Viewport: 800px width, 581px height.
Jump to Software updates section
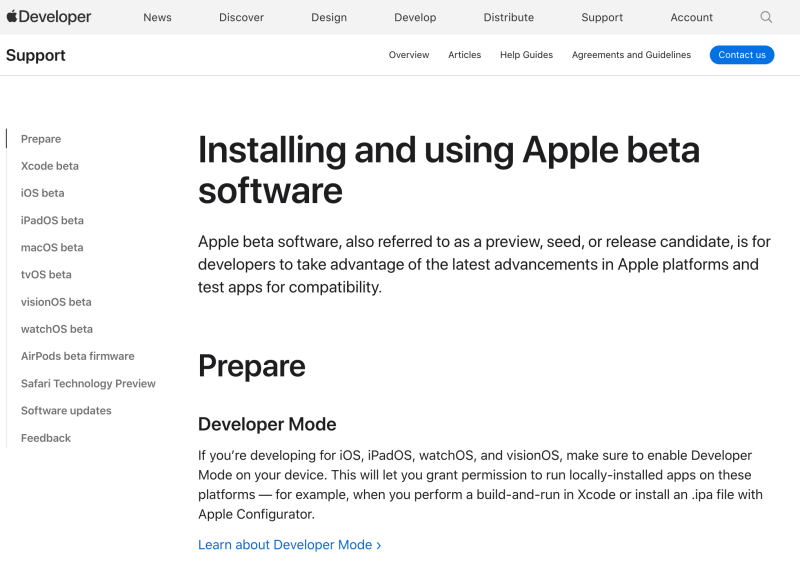66,411
